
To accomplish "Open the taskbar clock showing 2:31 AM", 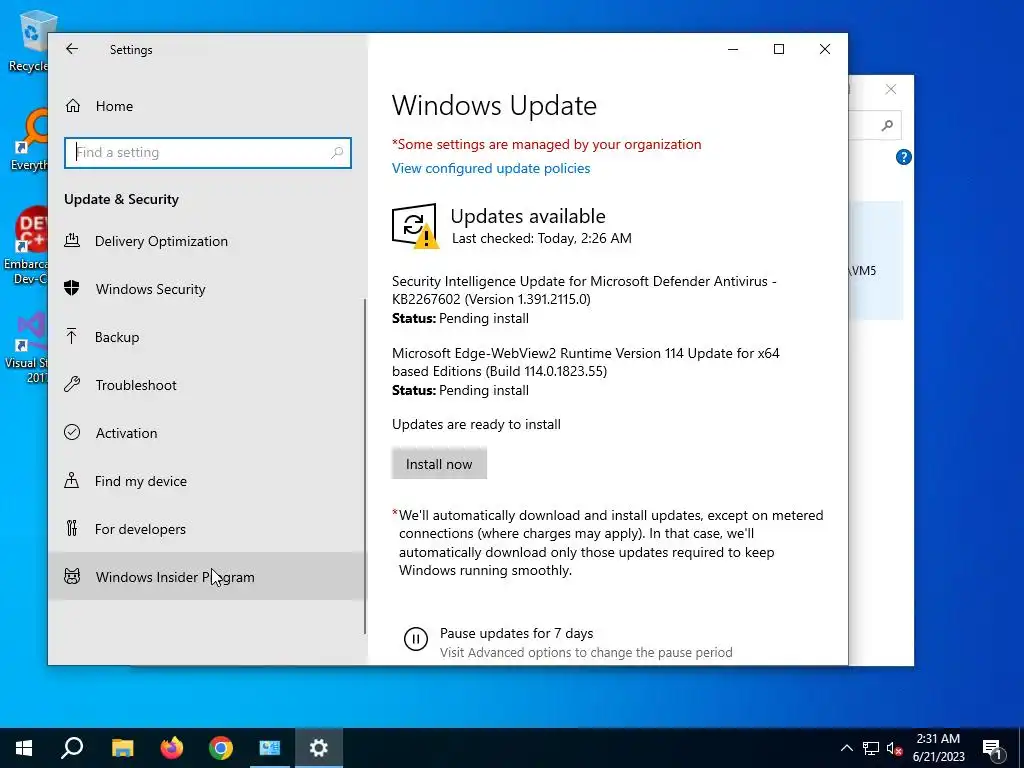I will [x=938, y=748].
